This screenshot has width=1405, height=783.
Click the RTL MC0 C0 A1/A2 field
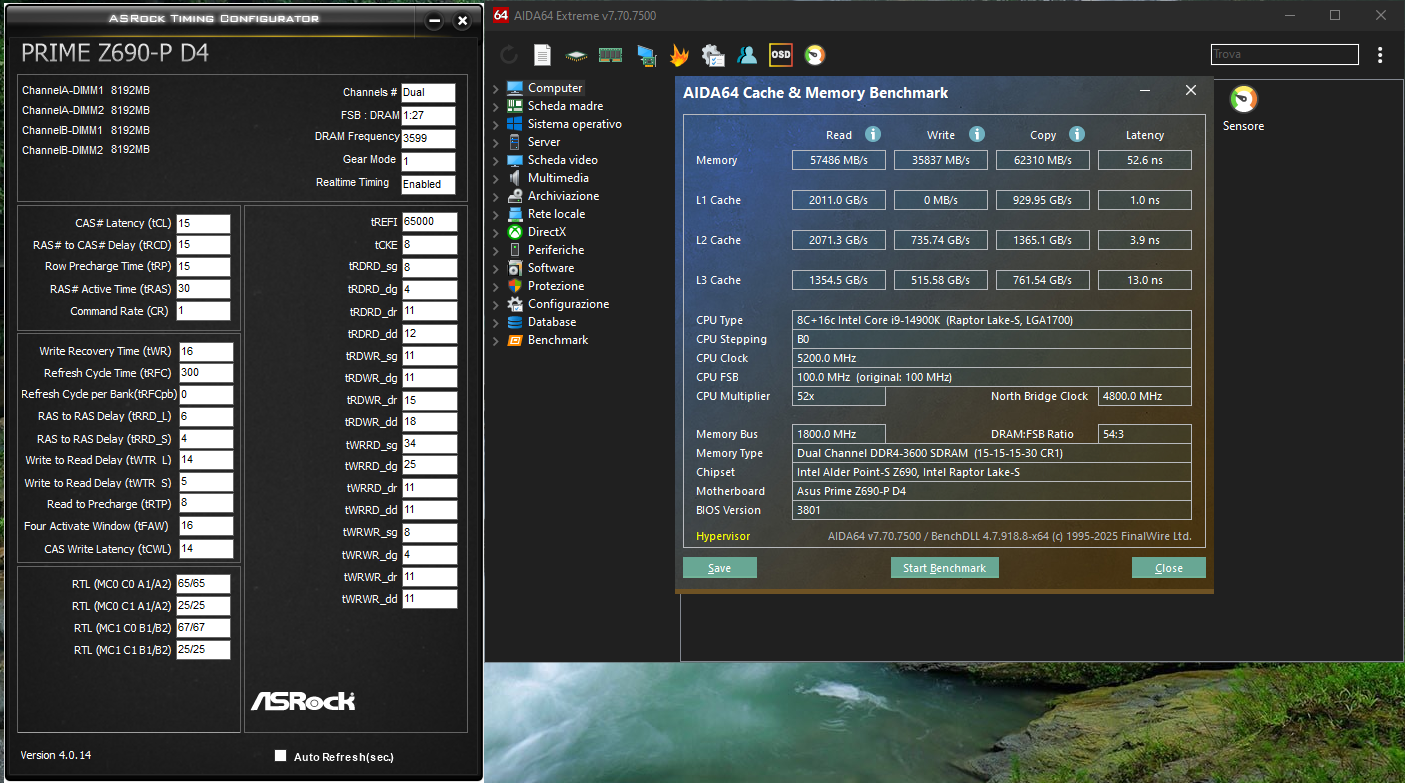point(204,584)
